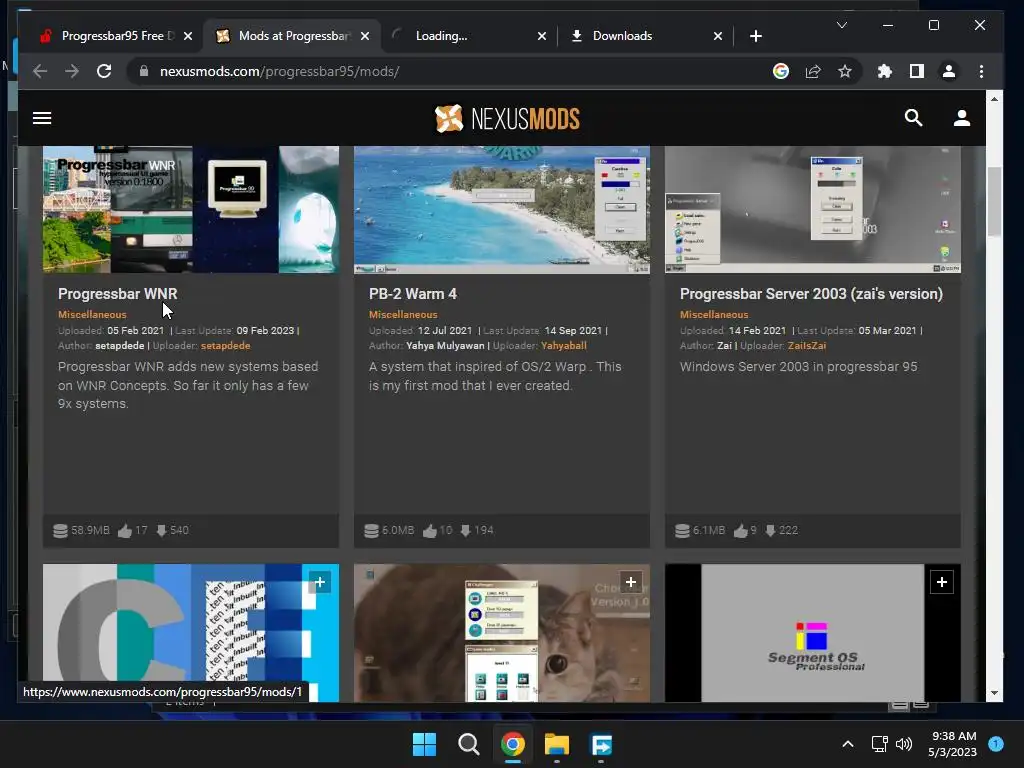Open taskbar Search
The height and width of the screenshot is (768, 1024).
[468, 744]
